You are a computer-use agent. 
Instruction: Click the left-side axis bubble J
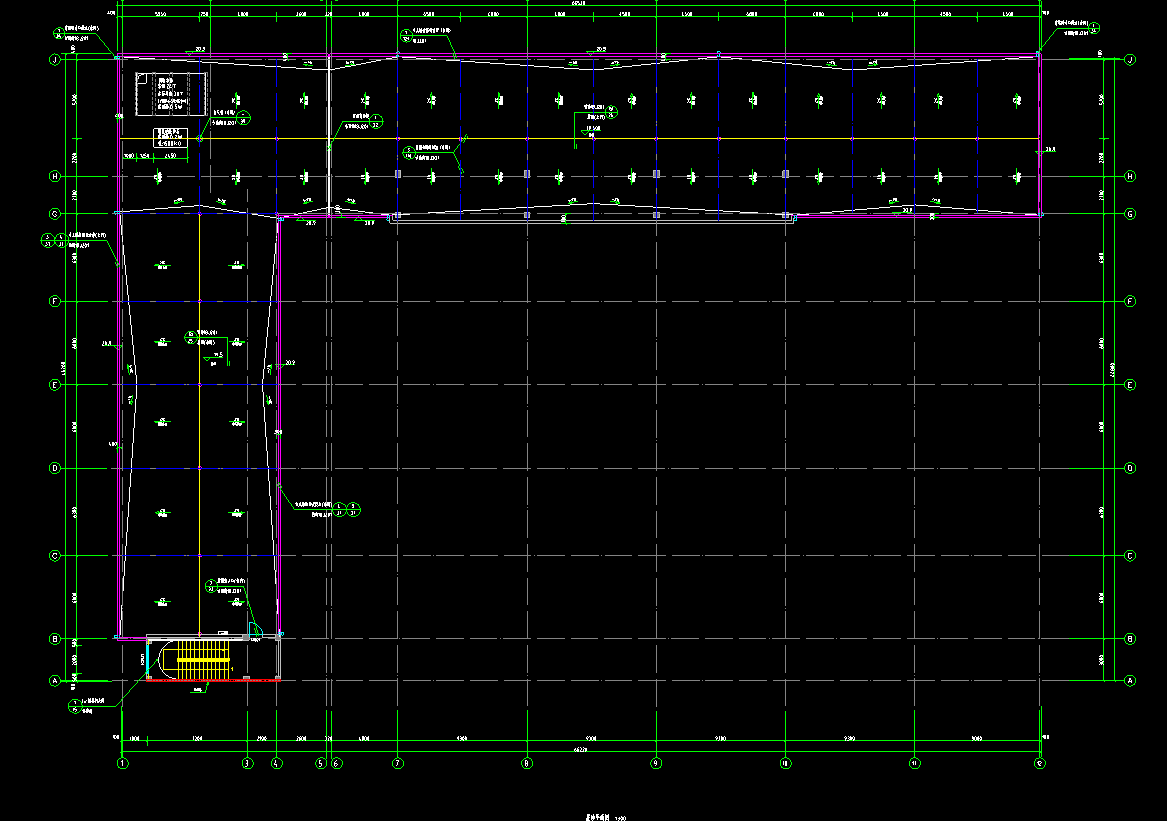point(54,60)
